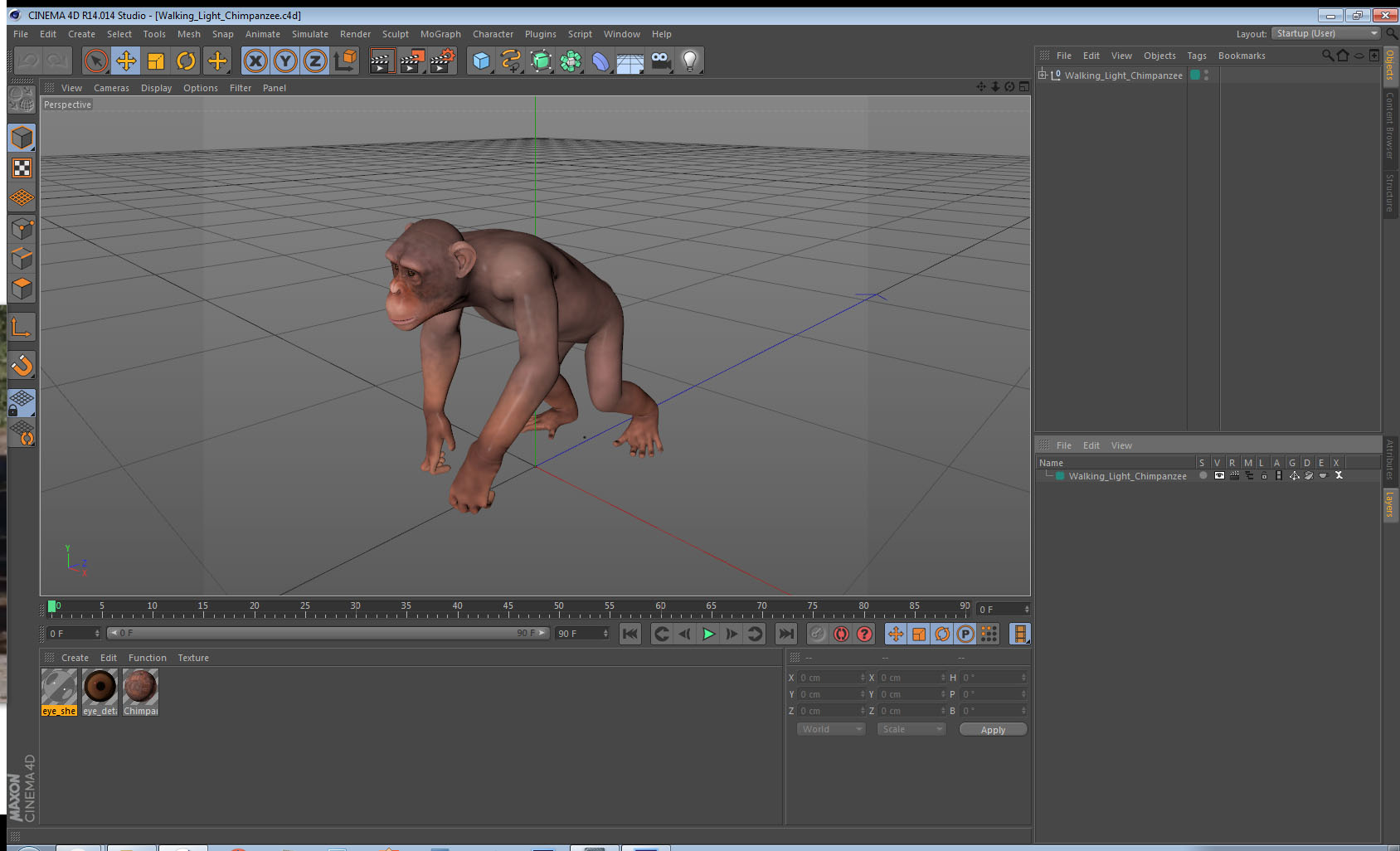Activate the Scale tool in top toolbar

click(x=156, y=61)
